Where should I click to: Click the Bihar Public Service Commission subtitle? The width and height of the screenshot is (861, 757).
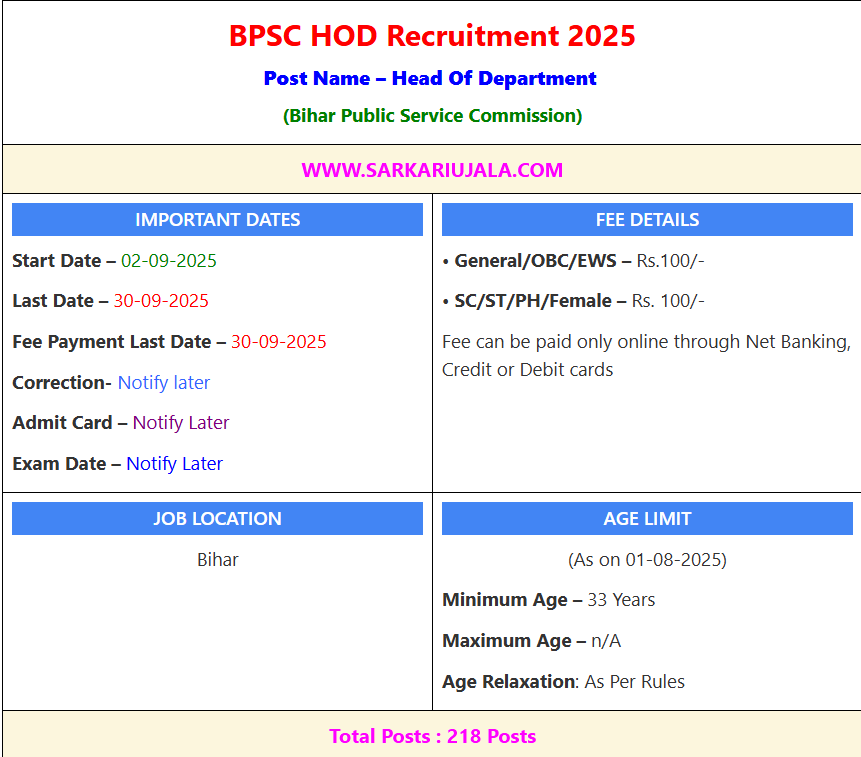(432, 115)
